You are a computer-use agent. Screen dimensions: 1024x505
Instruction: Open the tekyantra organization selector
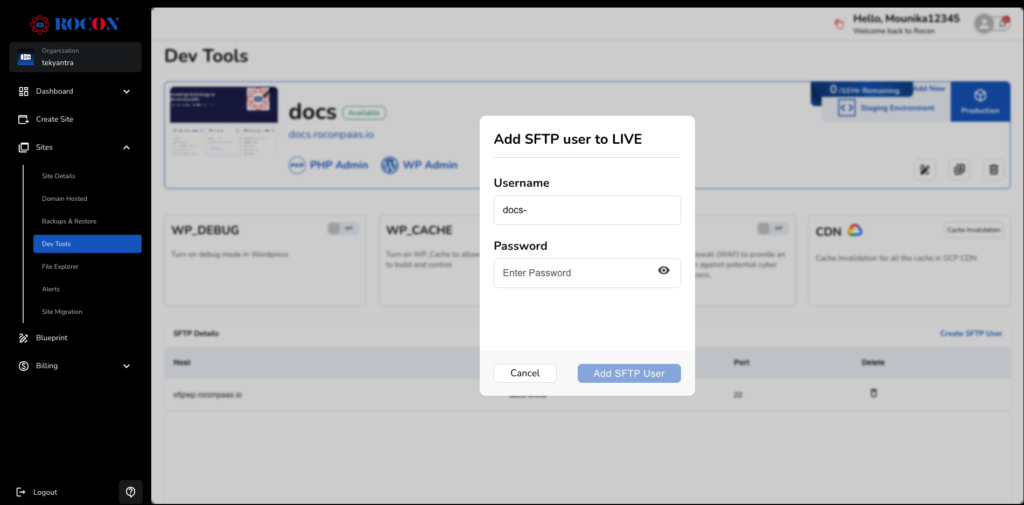click(x=75, y=57)
